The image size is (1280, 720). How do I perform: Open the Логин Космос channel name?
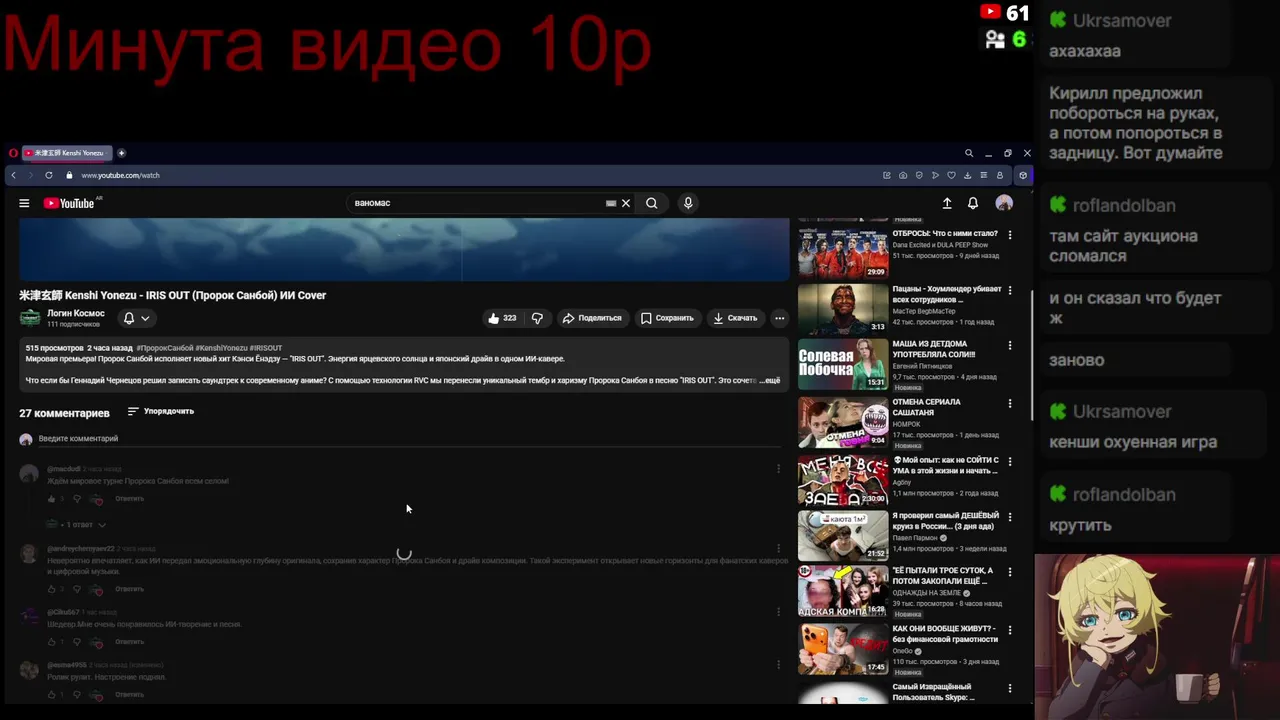click(76, 313)
